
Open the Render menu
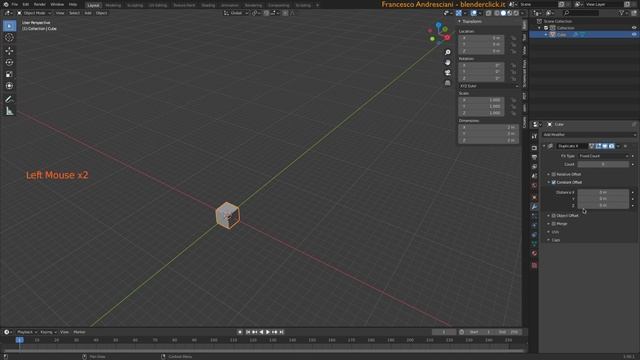tap(40, 4)
